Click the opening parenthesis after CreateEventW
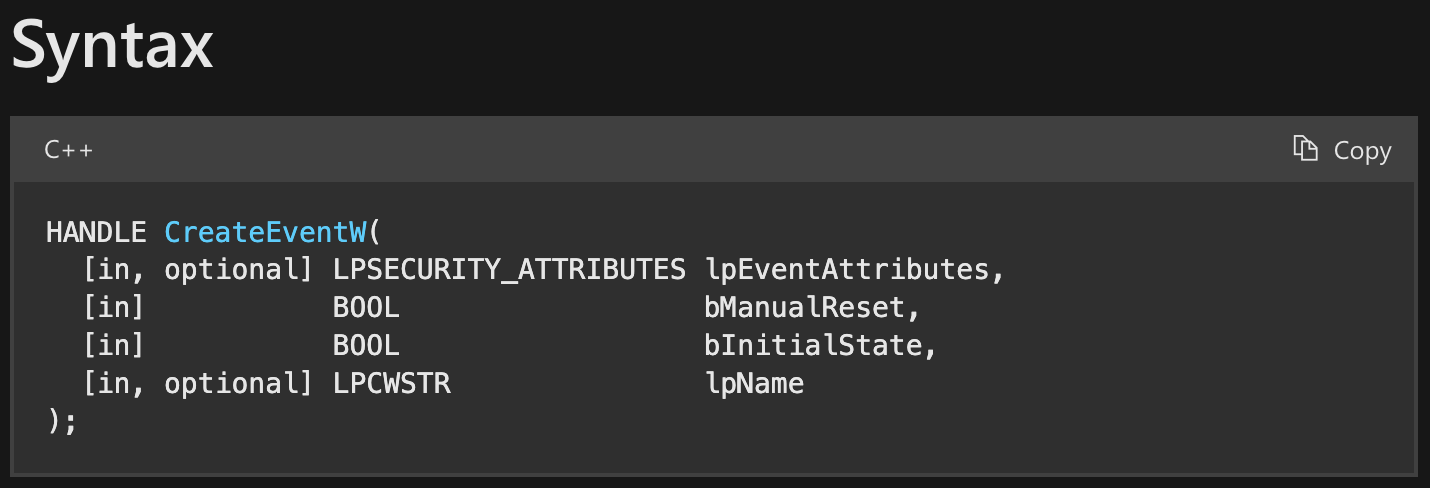Image resolution: width=1430 pixels, height=488 pixels. coord(375,232)
